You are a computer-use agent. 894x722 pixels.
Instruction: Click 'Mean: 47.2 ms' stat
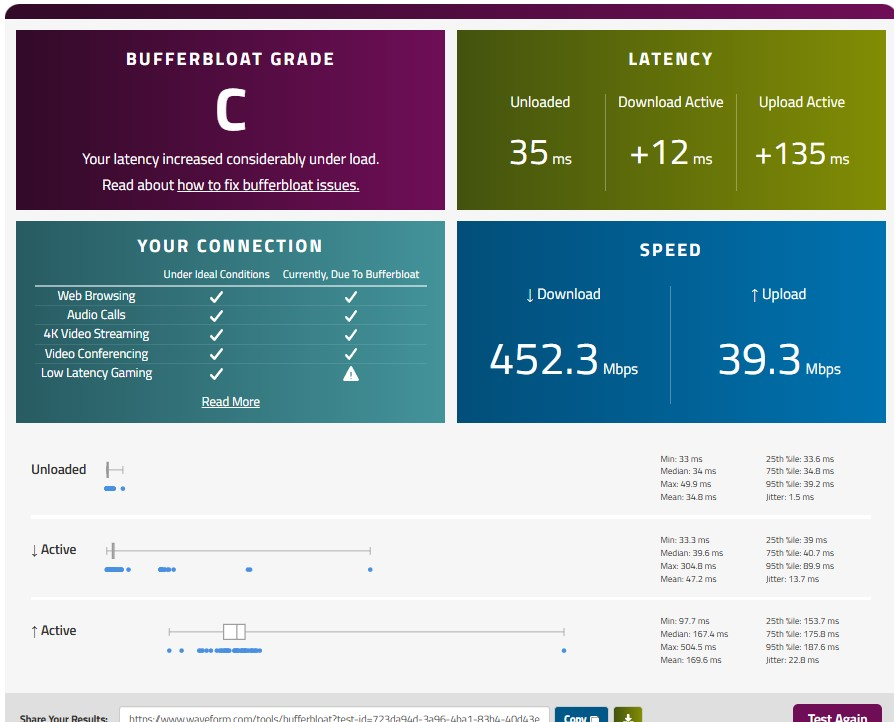688,579
